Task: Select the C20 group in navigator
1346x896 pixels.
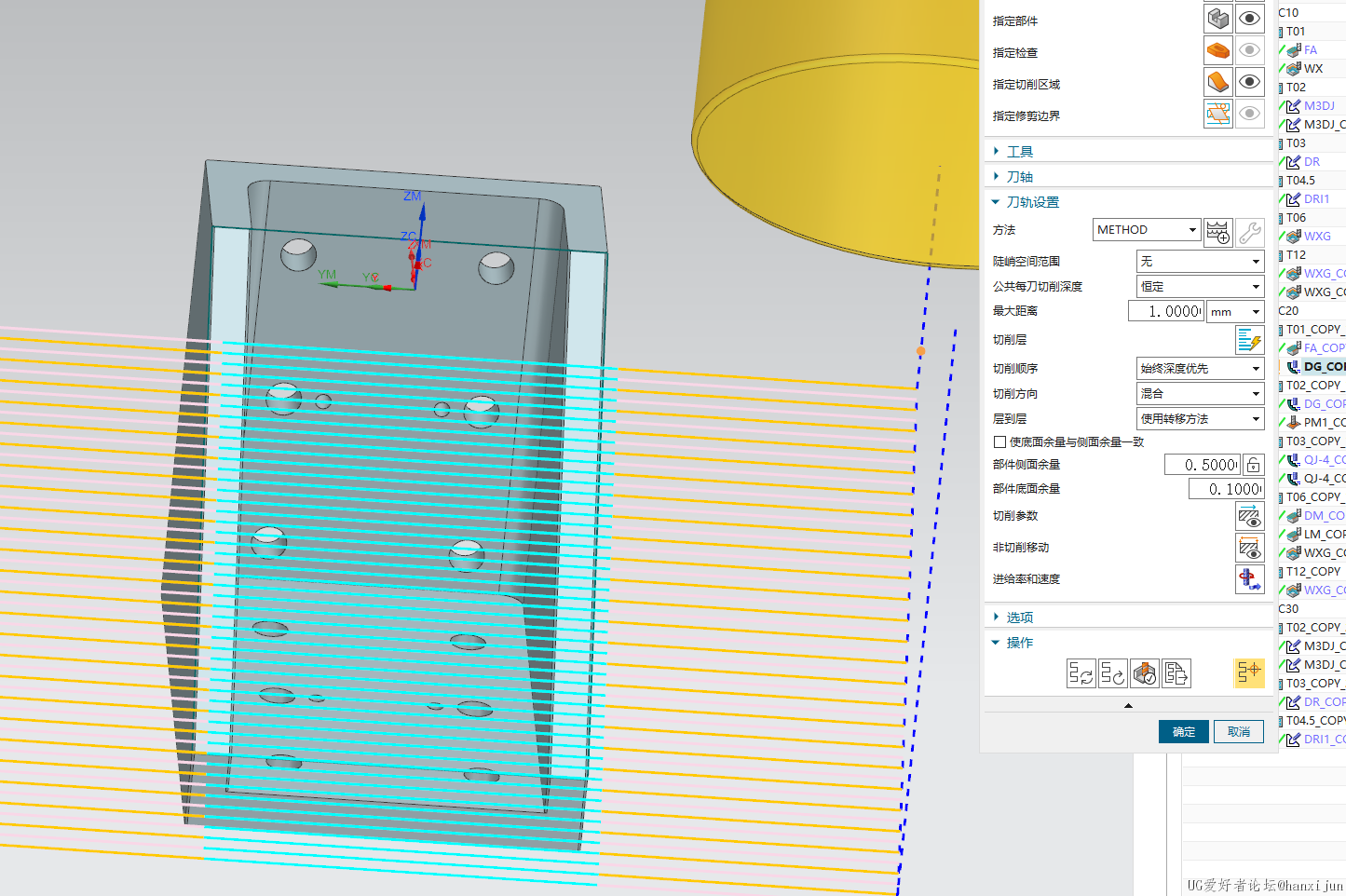Action: coord(1288,311)
